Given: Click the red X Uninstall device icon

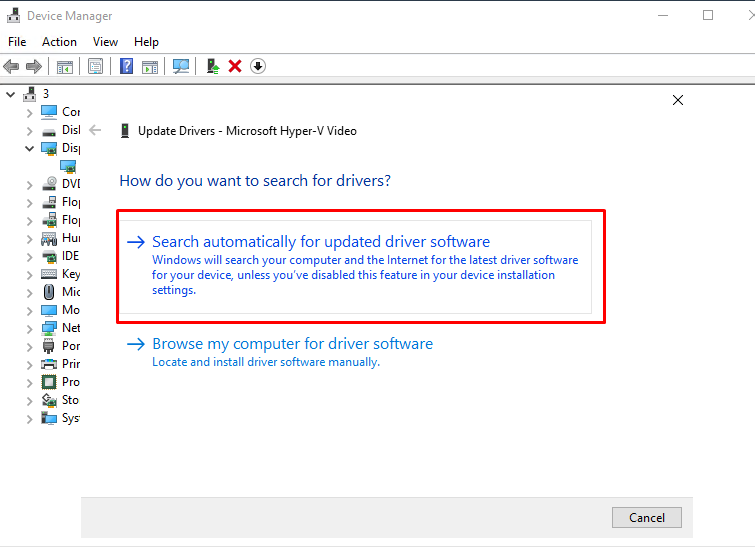Looking at the screenshot, I should [x=235, y=66].
